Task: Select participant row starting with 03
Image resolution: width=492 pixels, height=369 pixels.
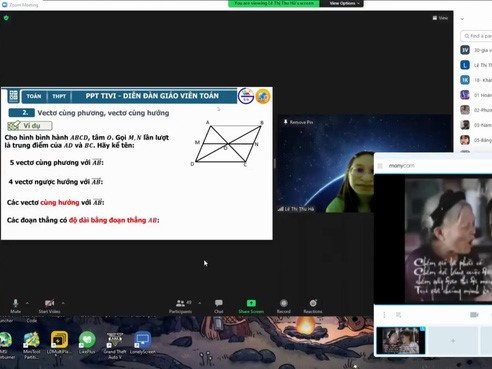Action: point(476,125)
